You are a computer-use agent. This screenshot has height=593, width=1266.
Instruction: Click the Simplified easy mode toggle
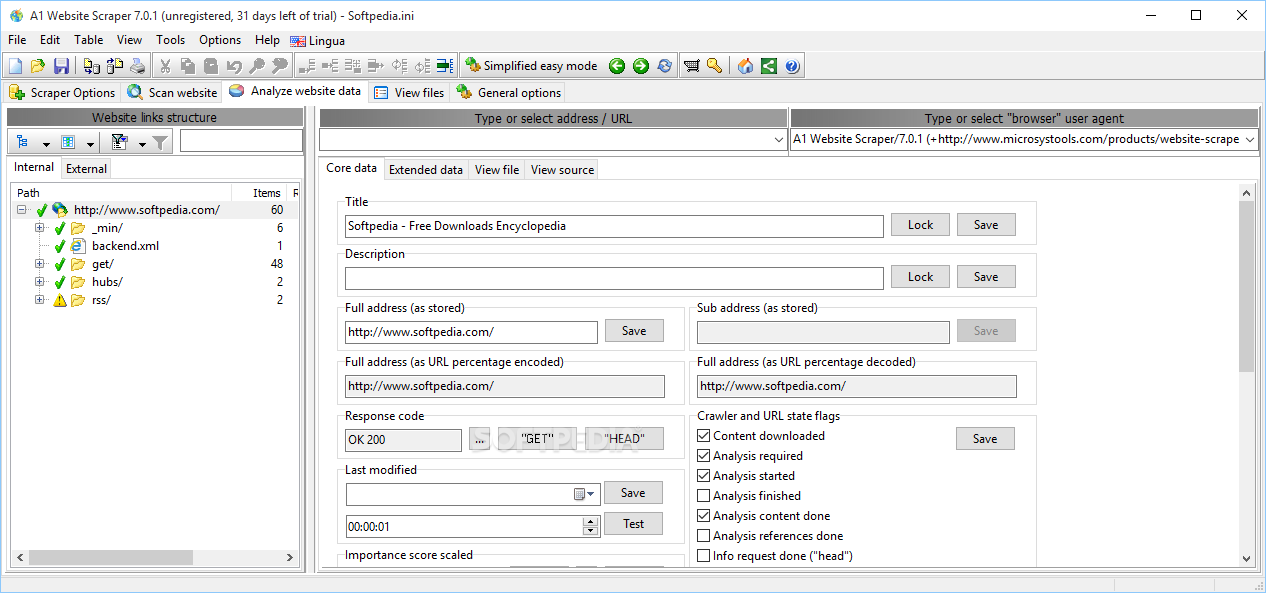coord(531,66)
